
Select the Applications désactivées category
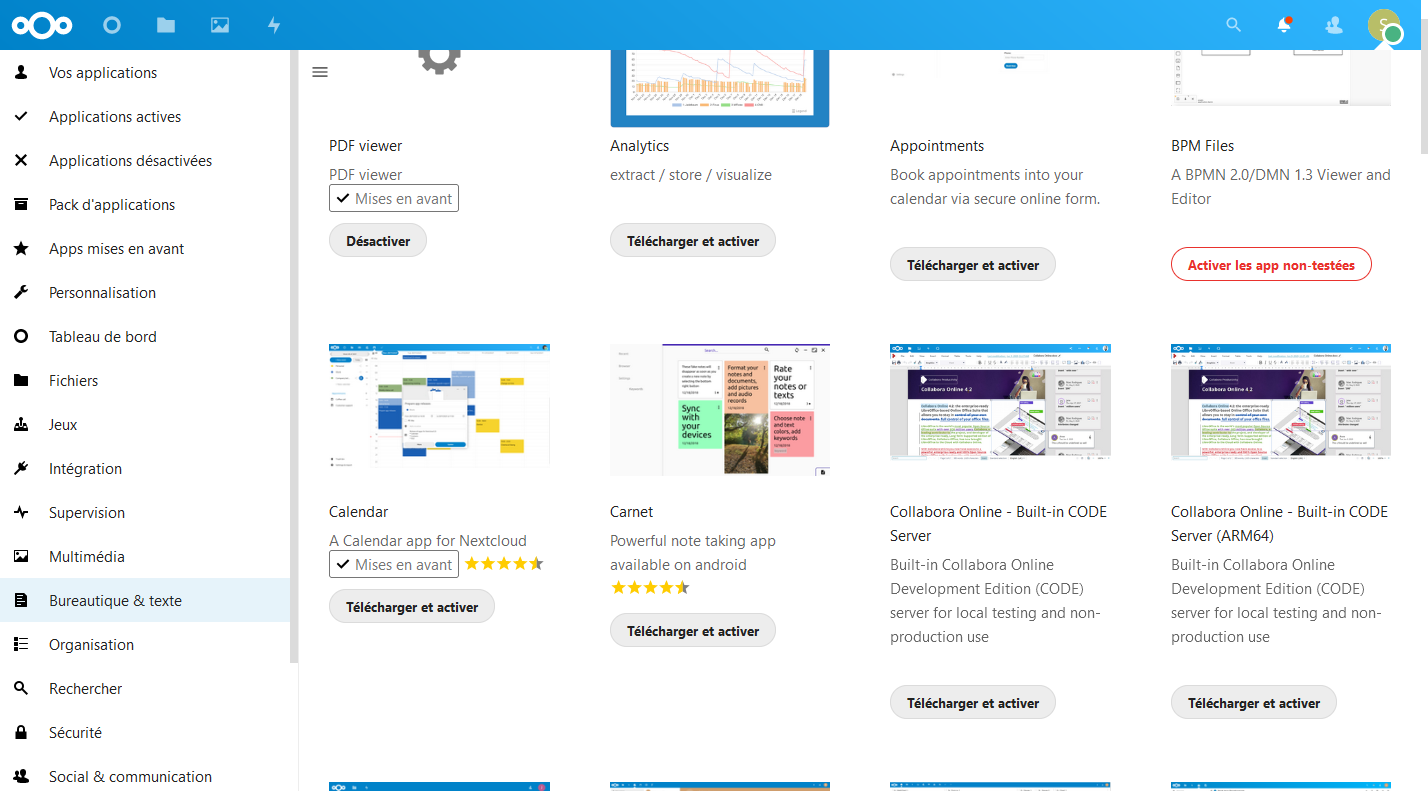pos(145,160)
